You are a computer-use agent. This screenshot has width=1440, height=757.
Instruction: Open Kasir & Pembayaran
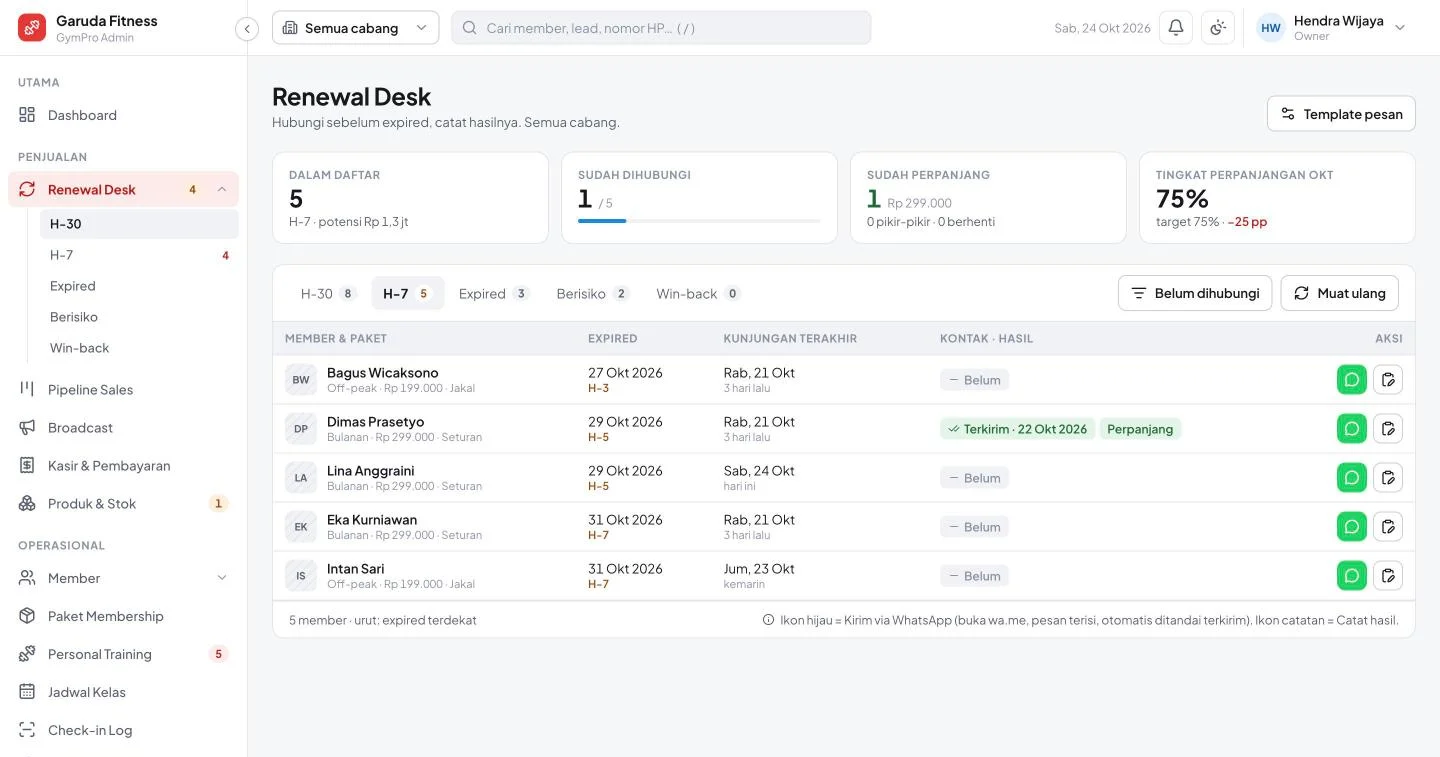pos(124,466)
